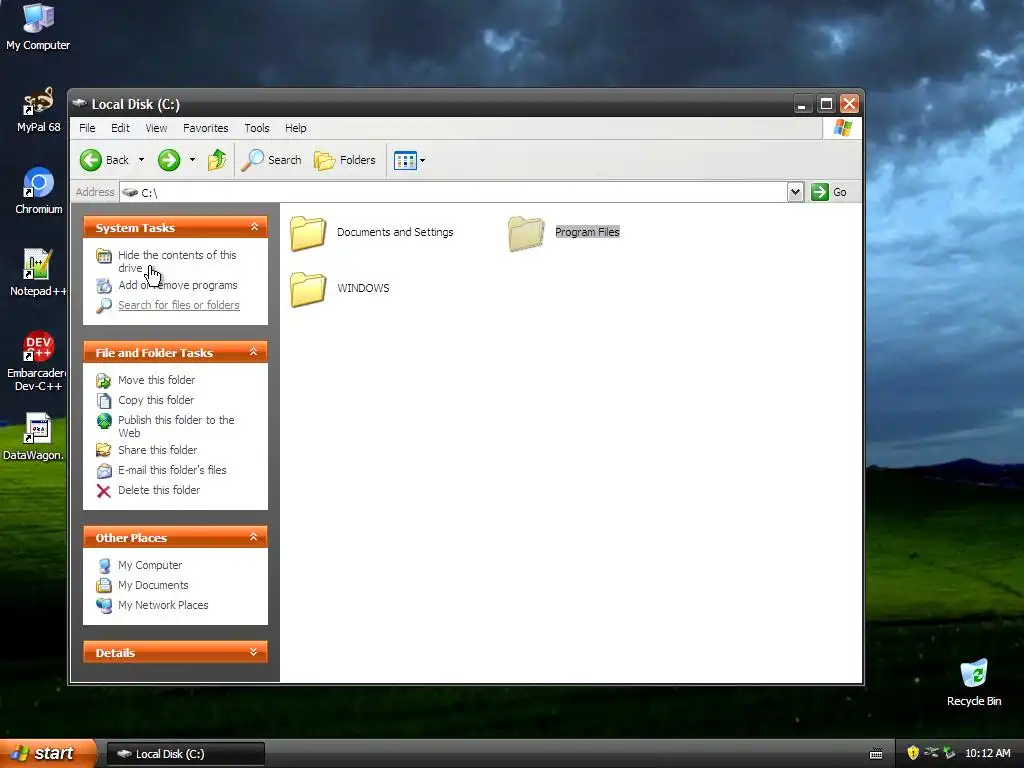1024x768 pixels.
Task: Select the My Computer desktop icon
Action: 38,27
